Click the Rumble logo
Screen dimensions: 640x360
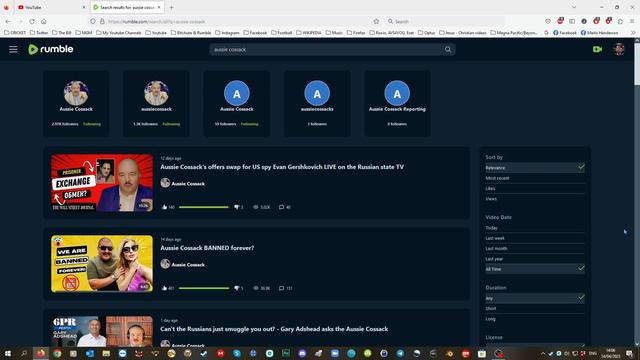[51, 49]
